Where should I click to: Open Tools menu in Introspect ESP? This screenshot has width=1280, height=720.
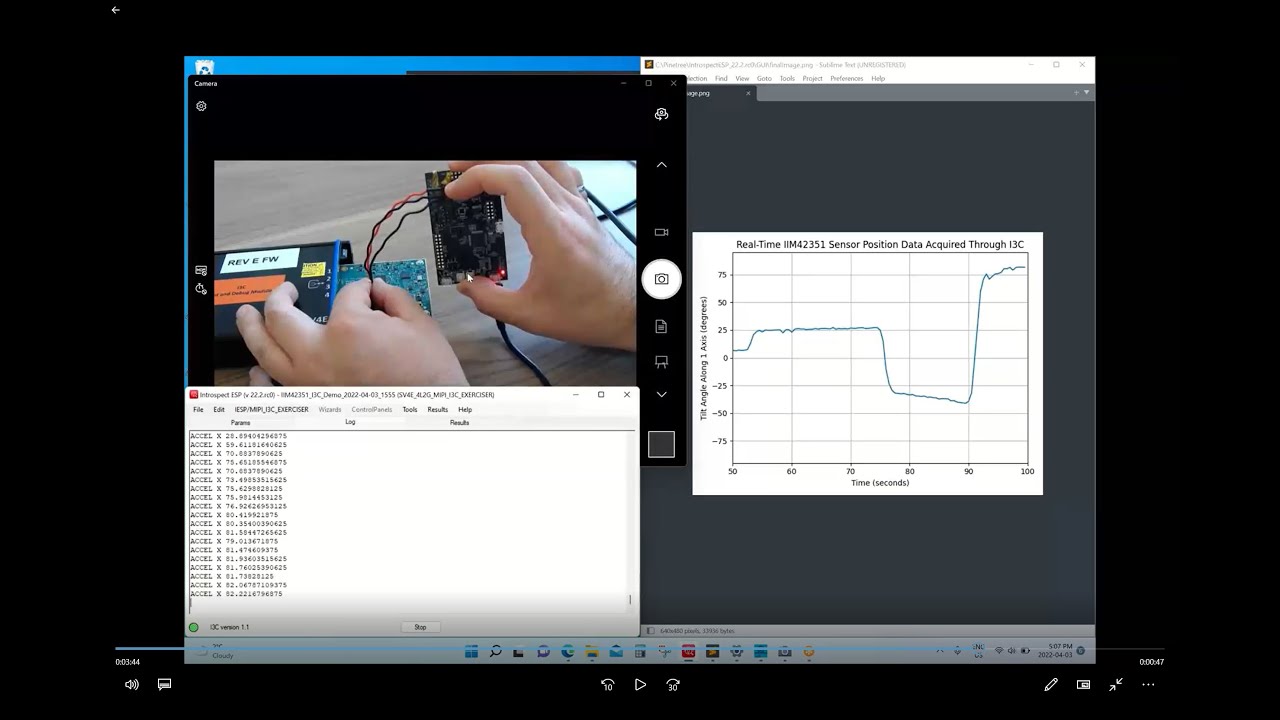click(410, 410)
